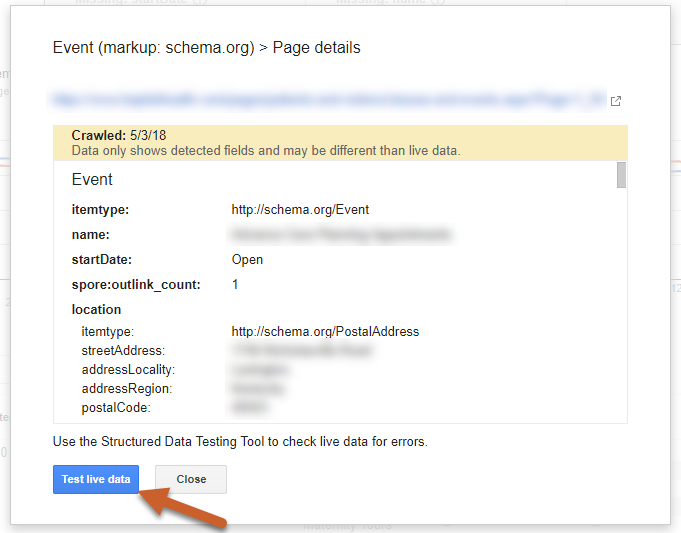Select the postalCode field label
The image size is (681, 533).
pos(116,408)
